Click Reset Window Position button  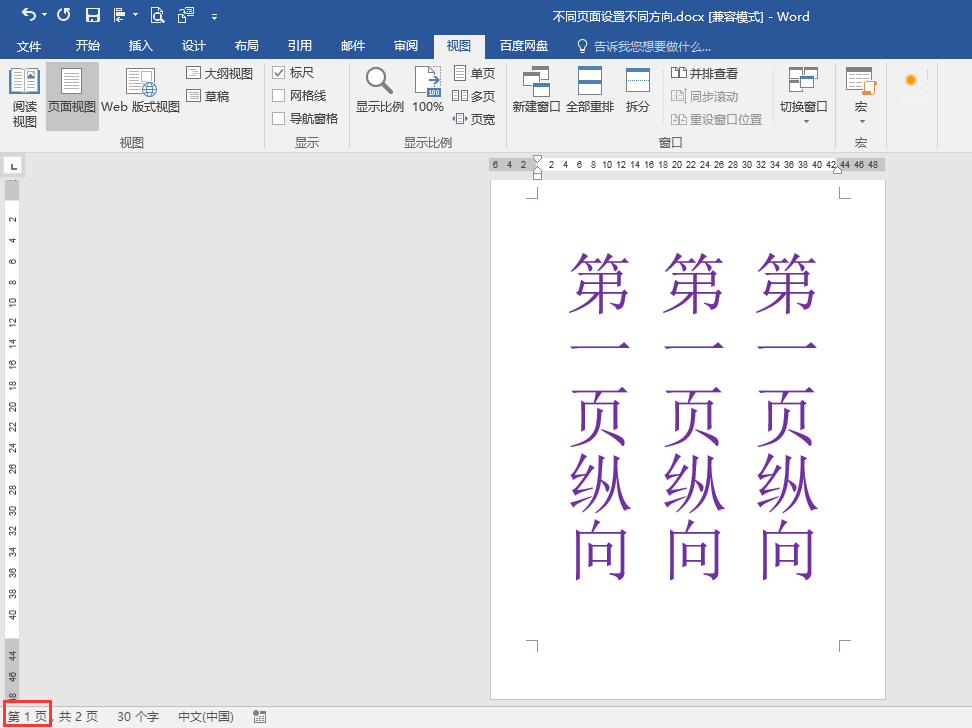[717, 119]
